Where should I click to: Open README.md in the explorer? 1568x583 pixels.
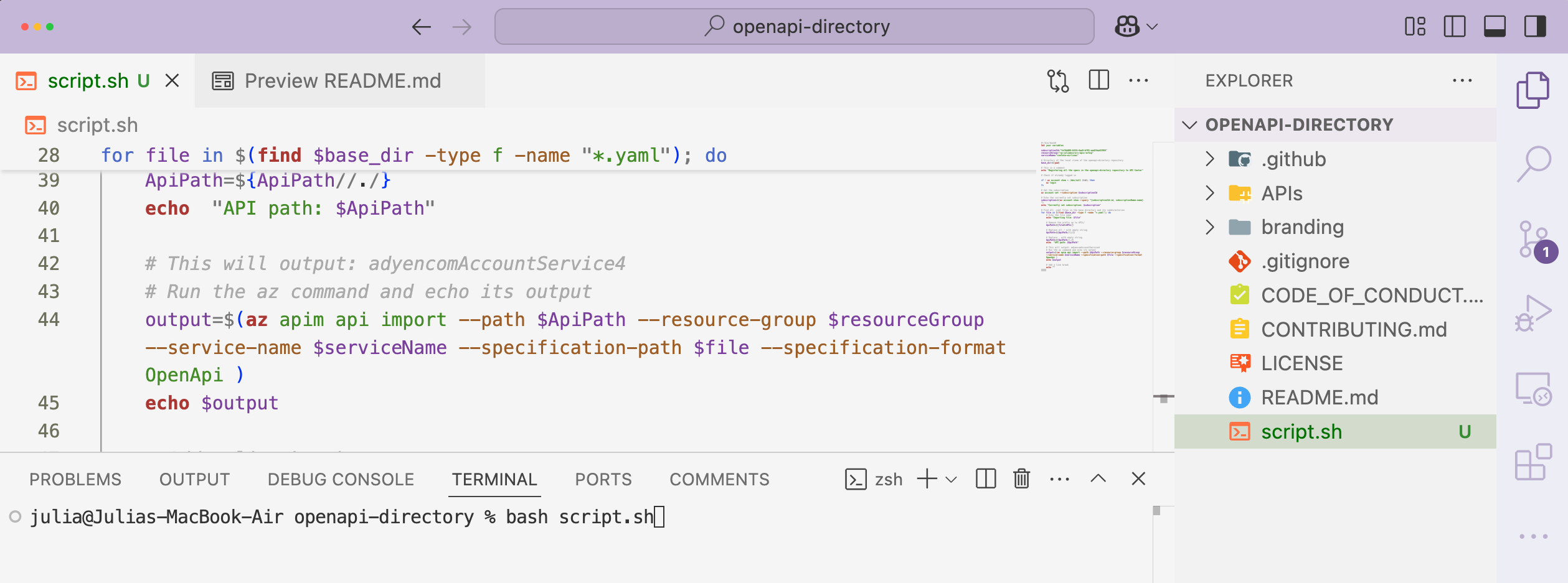pos(1335,397)
